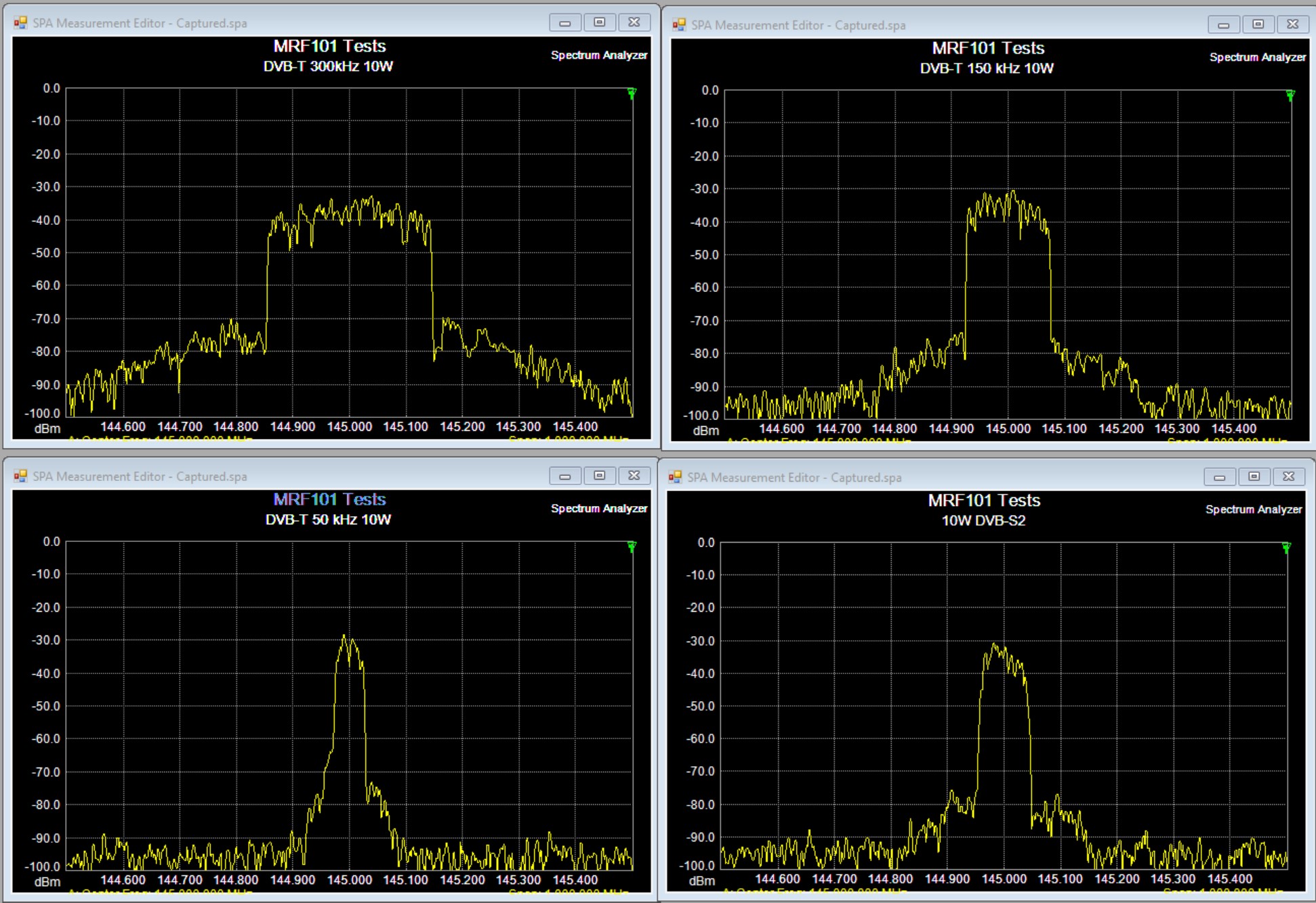Viewport: 1316px width, 903px height.
Task: Click the dBm unit label in DVB-T 300kHz plot
Action: [47, 429]
